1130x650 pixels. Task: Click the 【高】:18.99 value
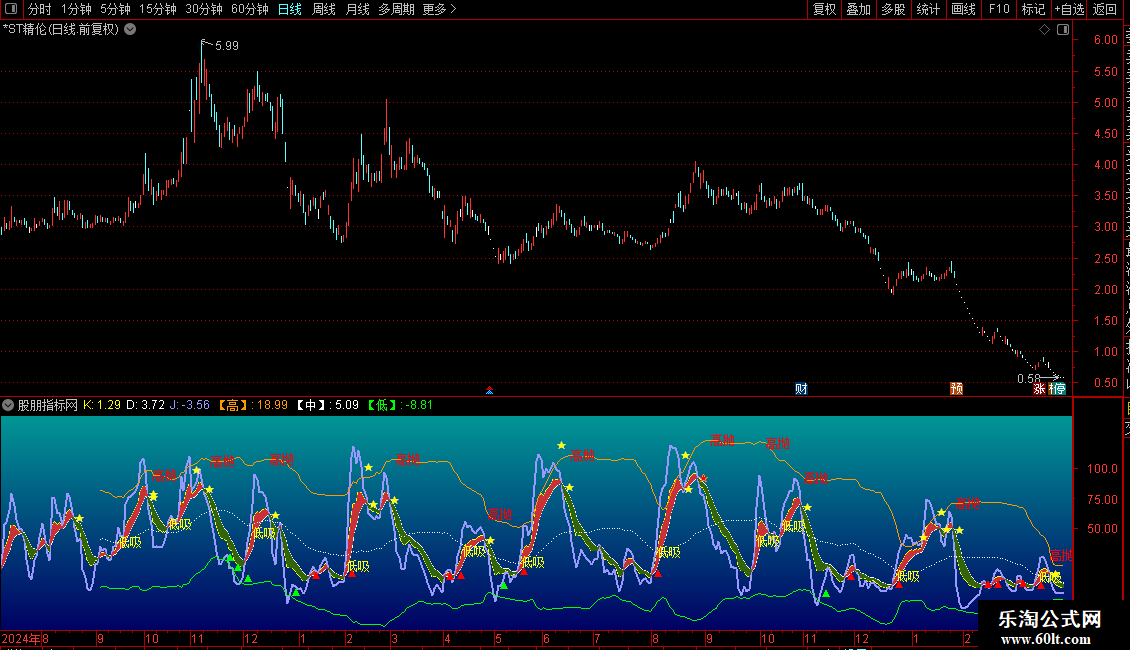pos(253,405)
